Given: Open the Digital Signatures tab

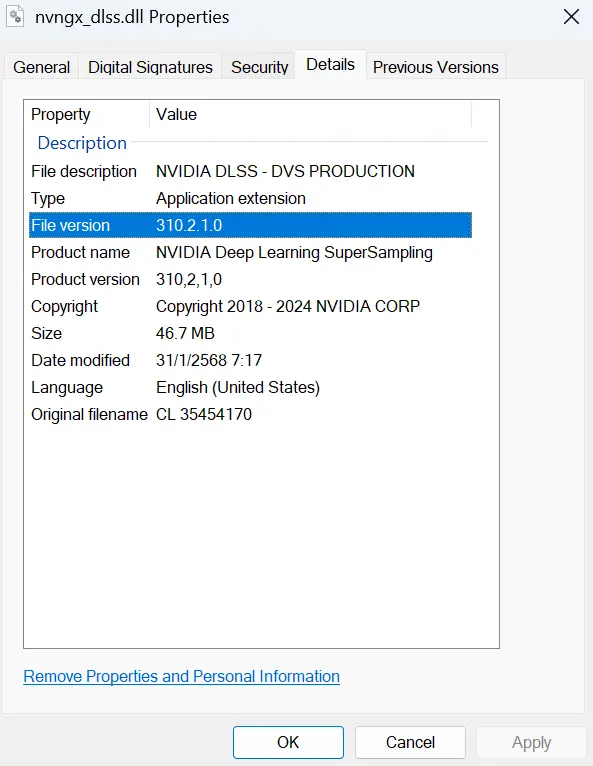Looking at the screenshot, I should click(150, 67).
